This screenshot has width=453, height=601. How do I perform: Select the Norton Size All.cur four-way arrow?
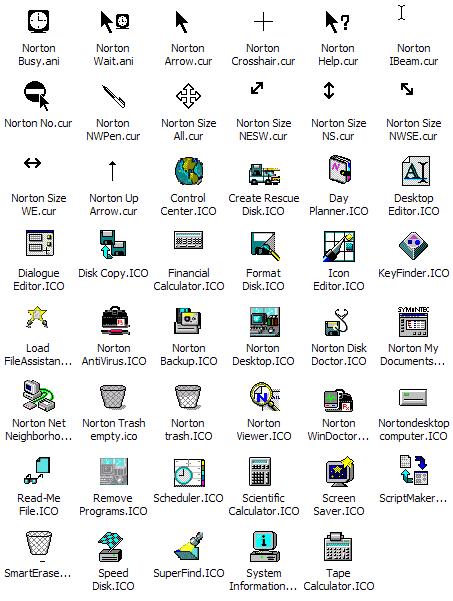pyautogui.click(x=188, y=96)
